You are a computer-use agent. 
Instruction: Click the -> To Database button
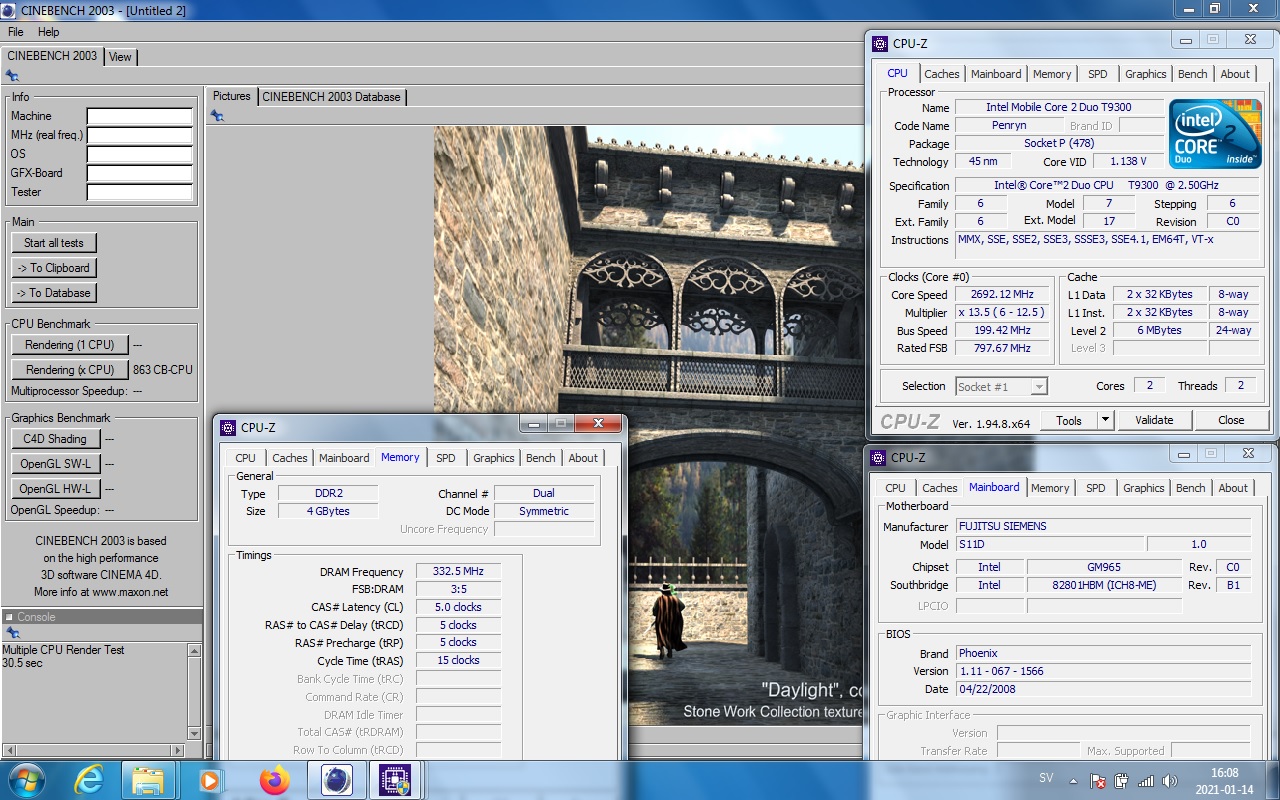click(54, 293)
